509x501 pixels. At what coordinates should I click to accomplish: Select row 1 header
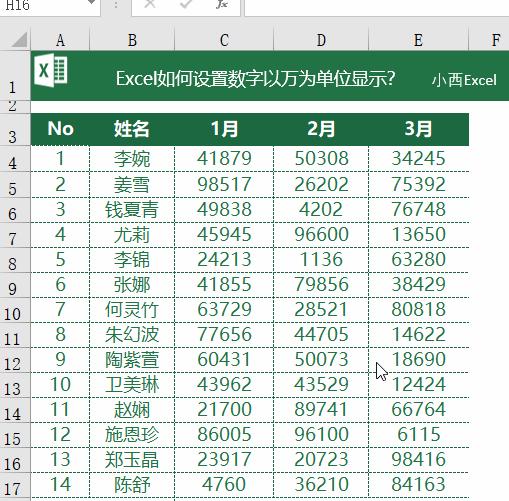pyautogui.click(x=15, y=76)
